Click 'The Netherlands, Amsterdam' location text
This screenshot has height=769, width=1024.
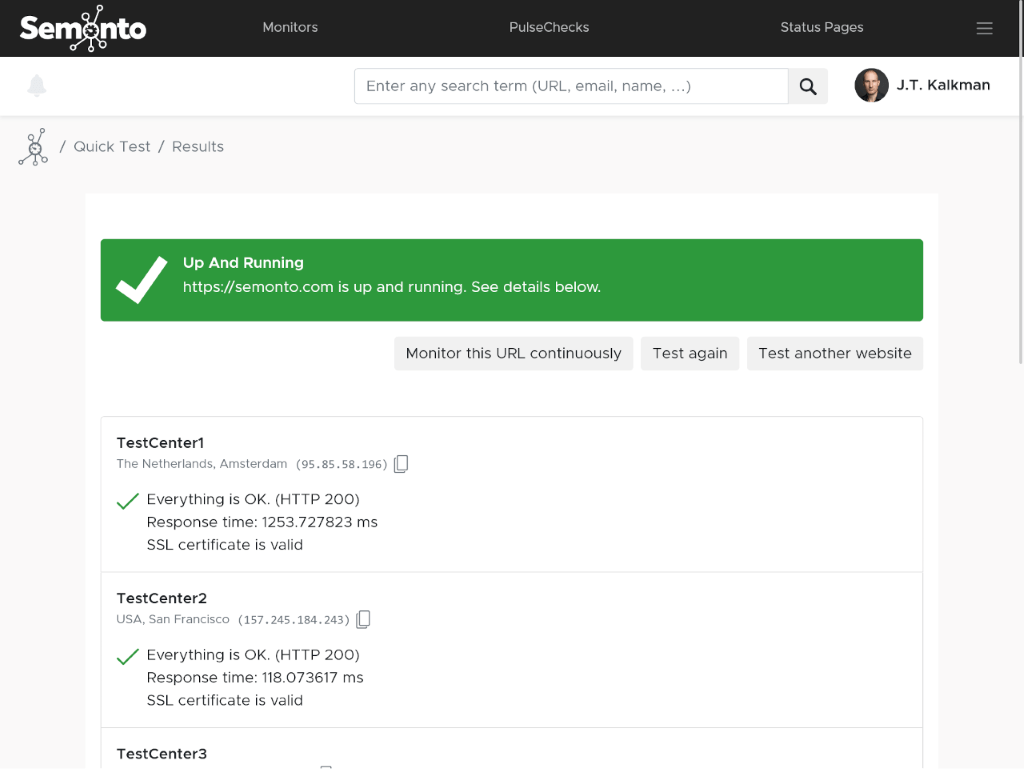click(202, 463)
